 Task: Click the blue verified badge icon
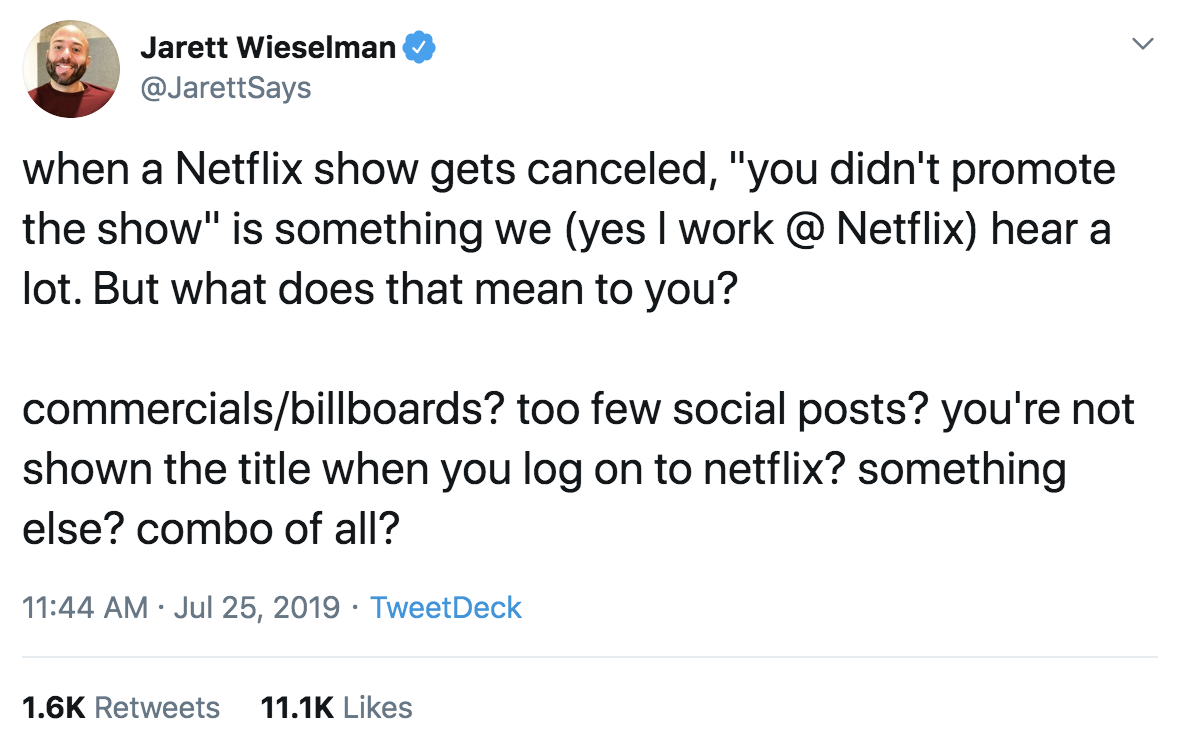[x=419, y=48]
